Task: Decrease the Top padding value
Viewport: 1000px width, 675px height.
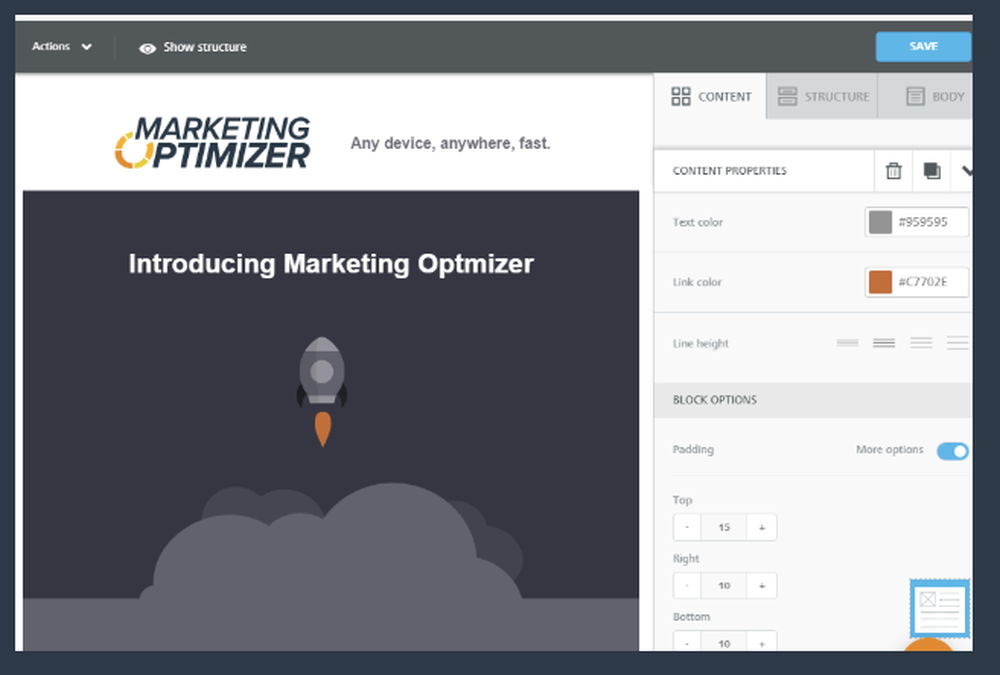Action: [x=687, y=528]
